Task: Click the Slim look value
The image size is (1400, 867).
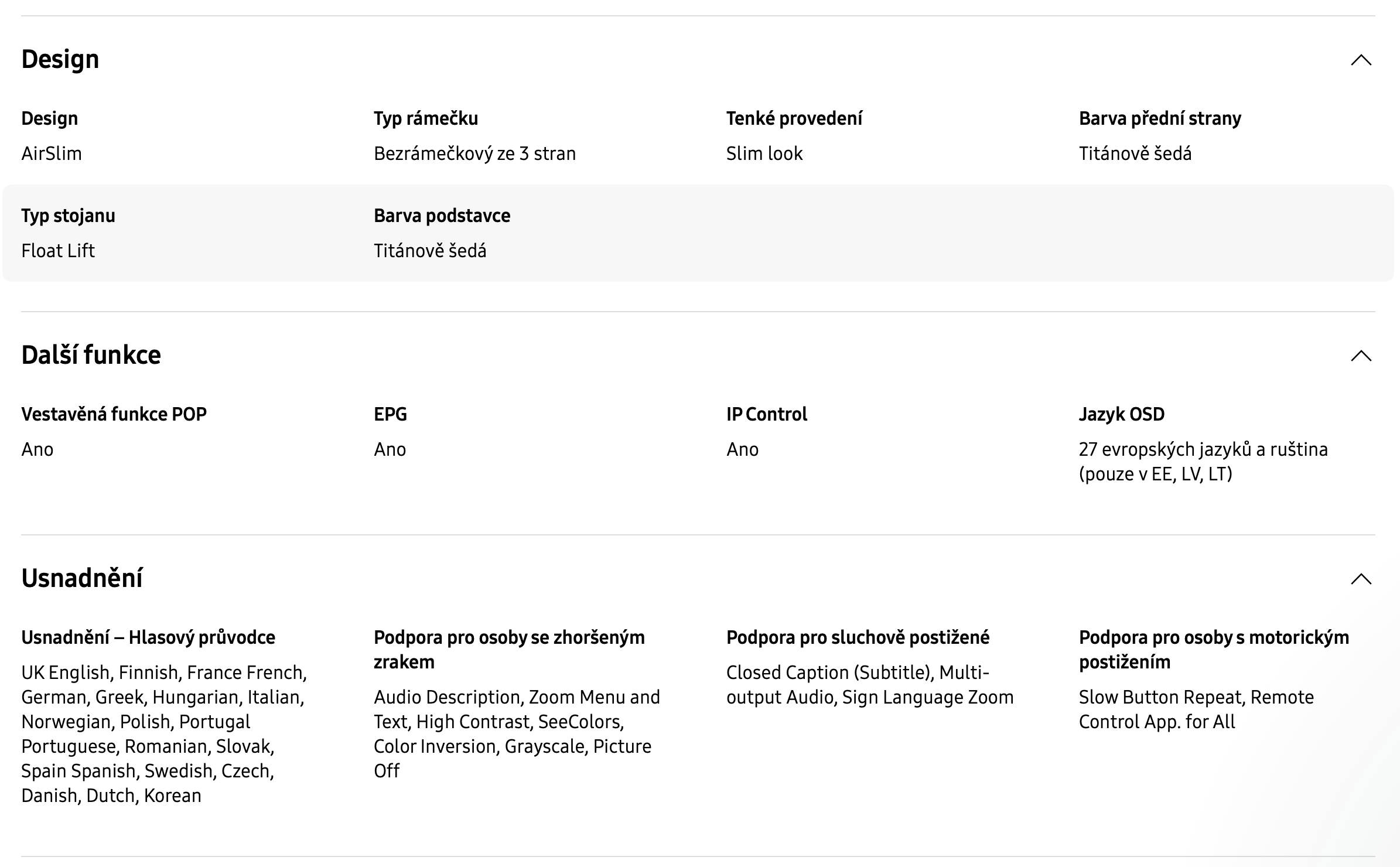Action: click(x=764, y=153)
